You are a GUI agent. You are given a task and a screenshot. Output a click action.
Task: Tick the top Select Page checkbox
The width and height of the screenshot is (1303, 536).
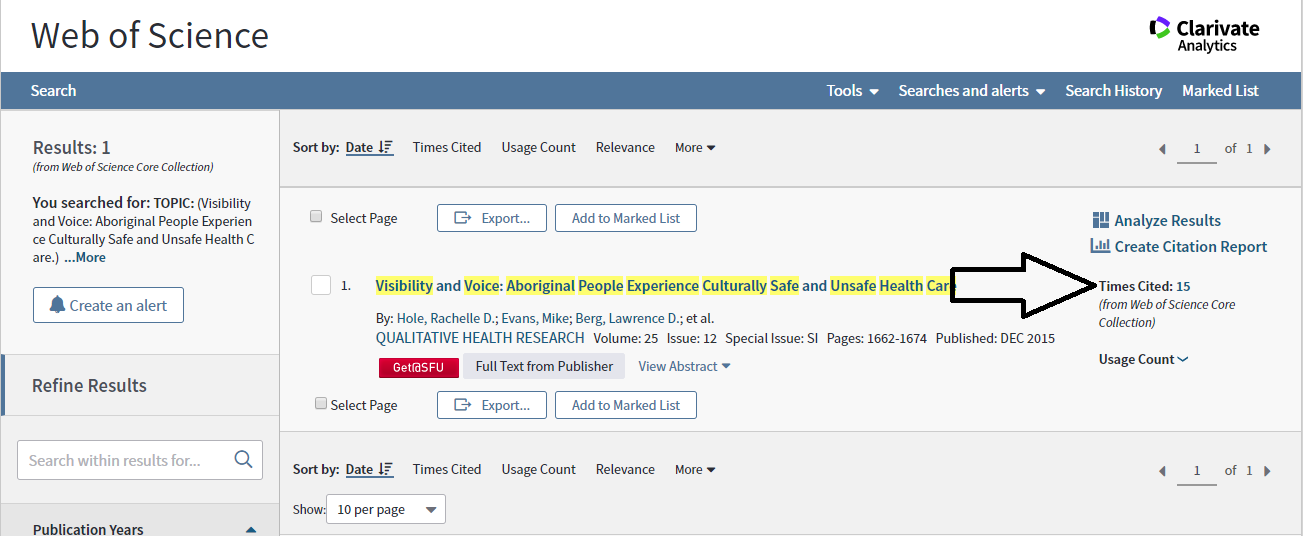click(316, 217)
